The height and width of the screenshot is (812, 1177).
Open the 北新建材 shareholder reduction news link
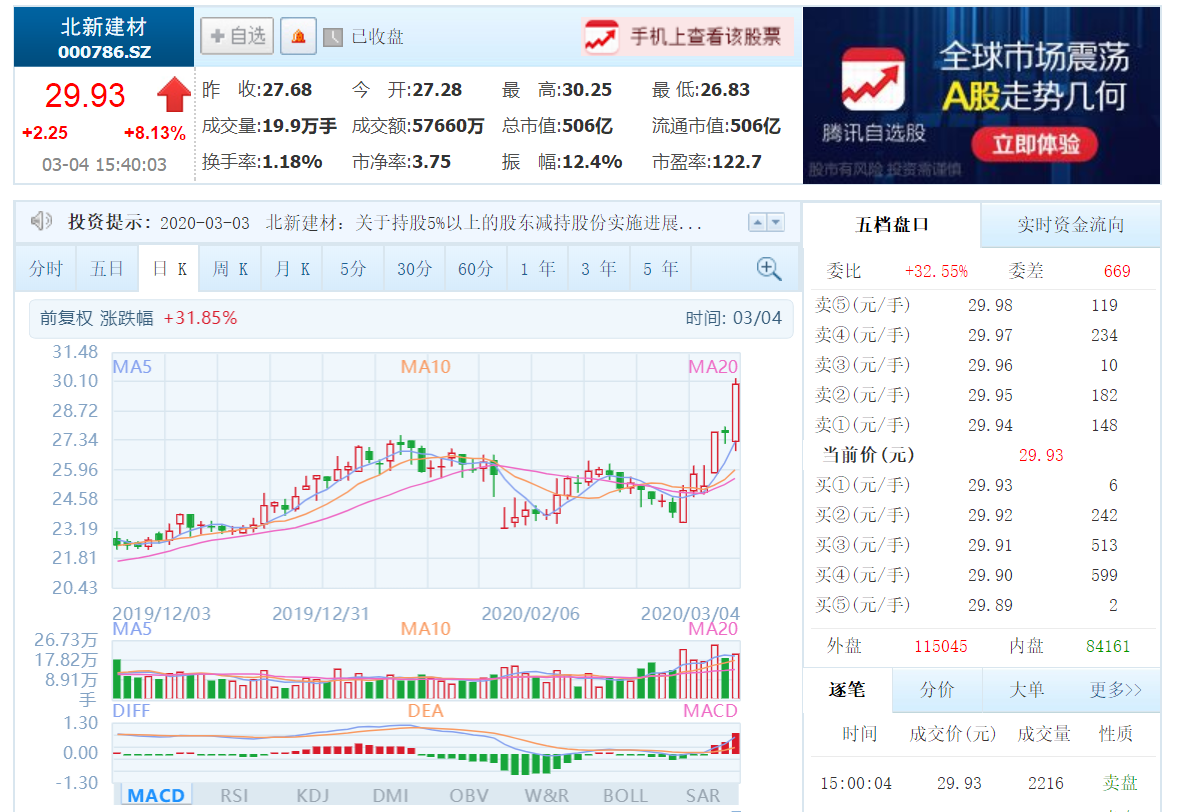pyautogui.click(x=484, y=223)
